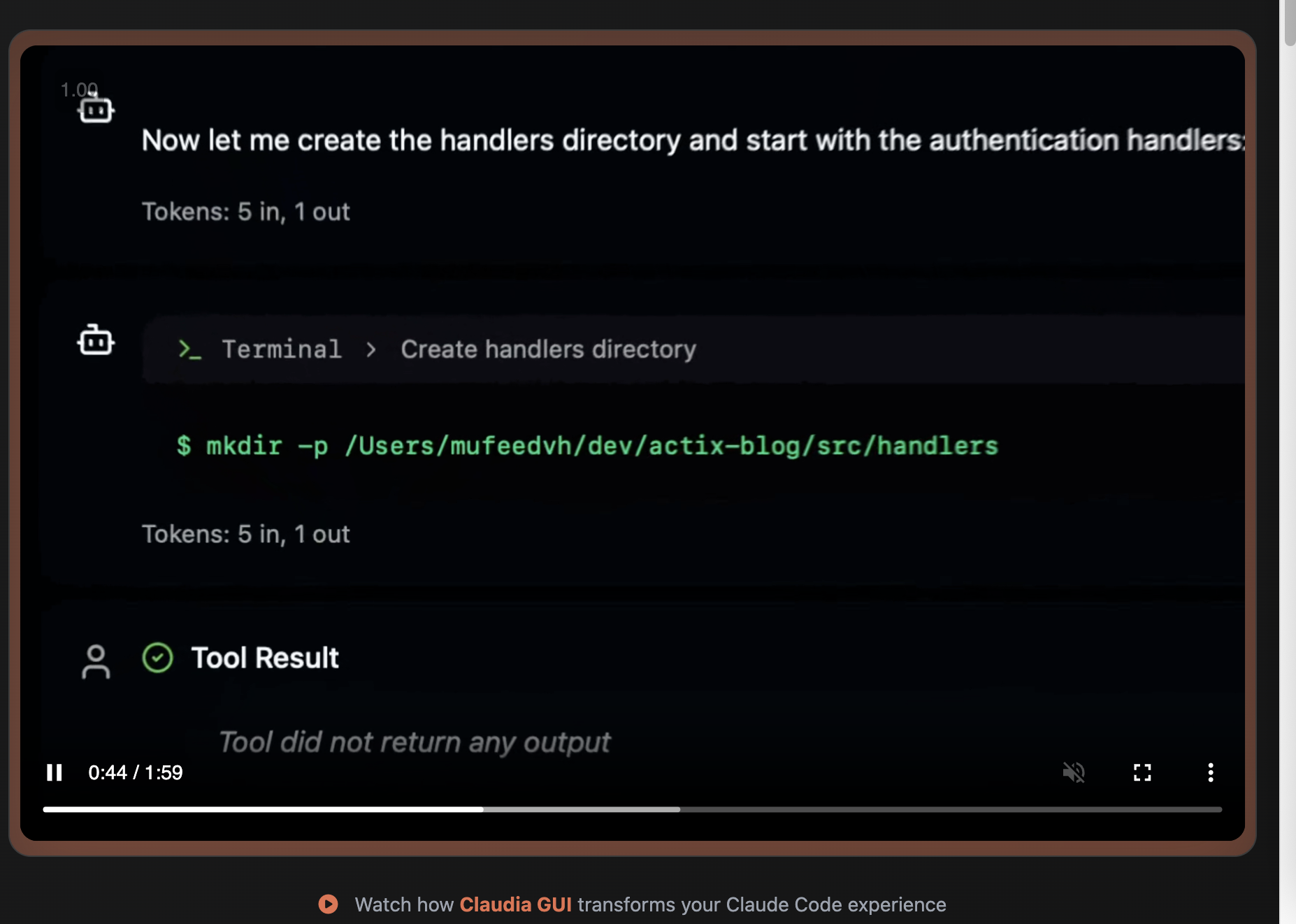The image size is (1296, 924).
Task: Pause the video playback
Action: pos(55,772)
